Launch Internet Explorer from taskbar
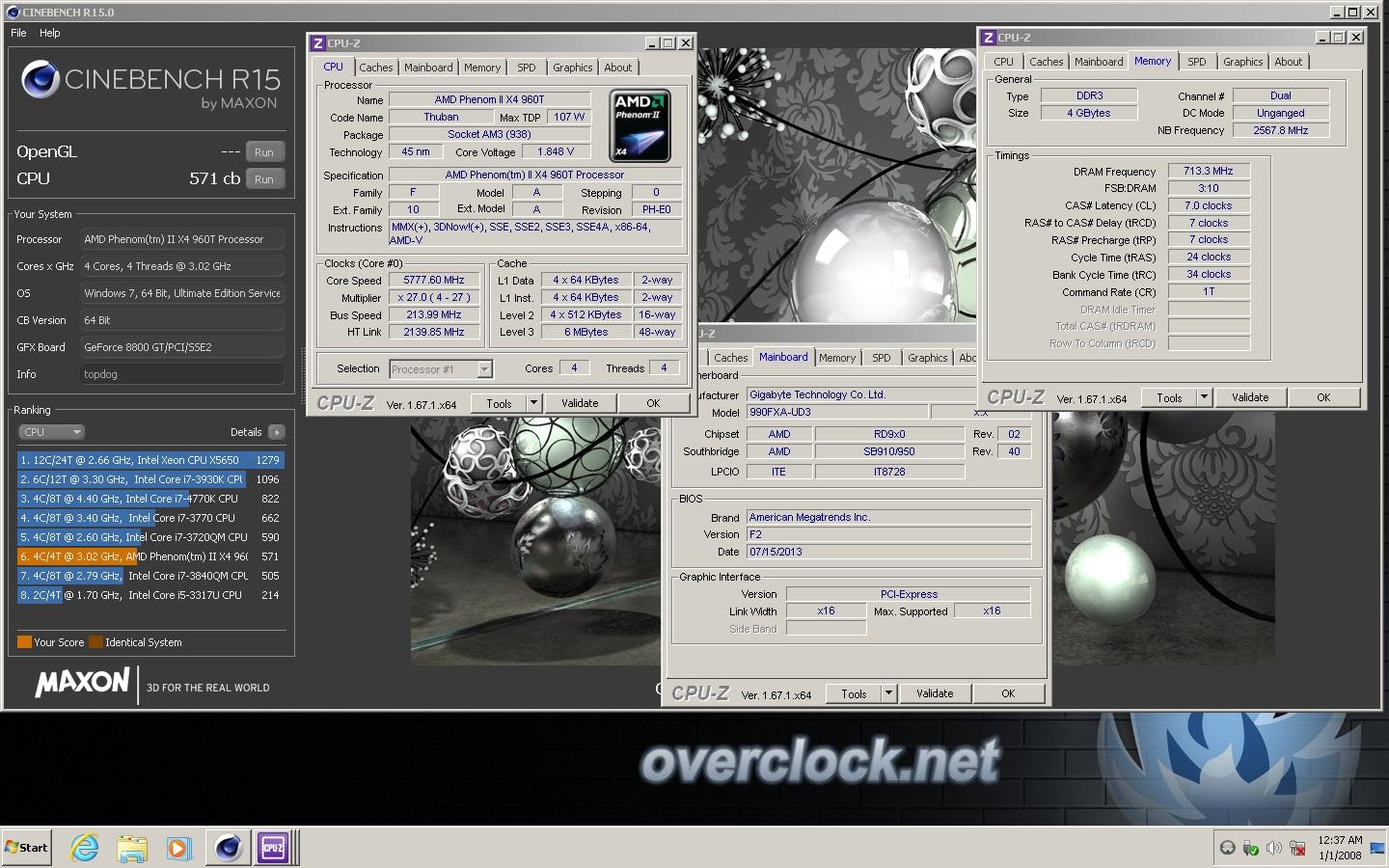Image resolution: width=1389 pixels, height=868 pixels. pyautogui.click(x=86, y=848)
